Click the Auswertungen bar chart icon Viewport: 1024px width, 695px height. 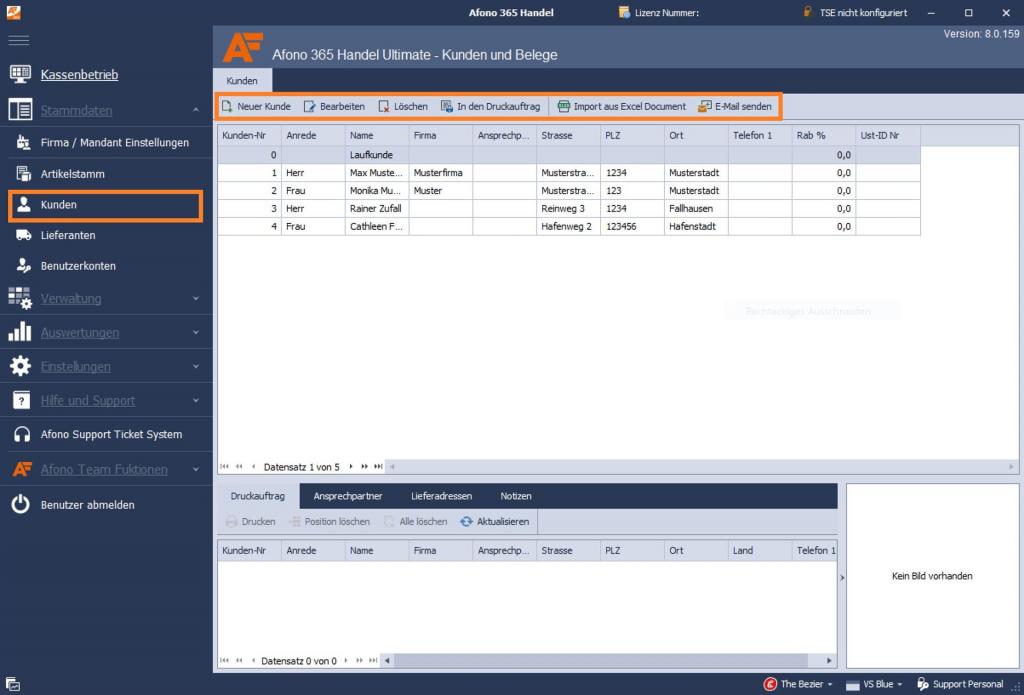pos(20,332)
